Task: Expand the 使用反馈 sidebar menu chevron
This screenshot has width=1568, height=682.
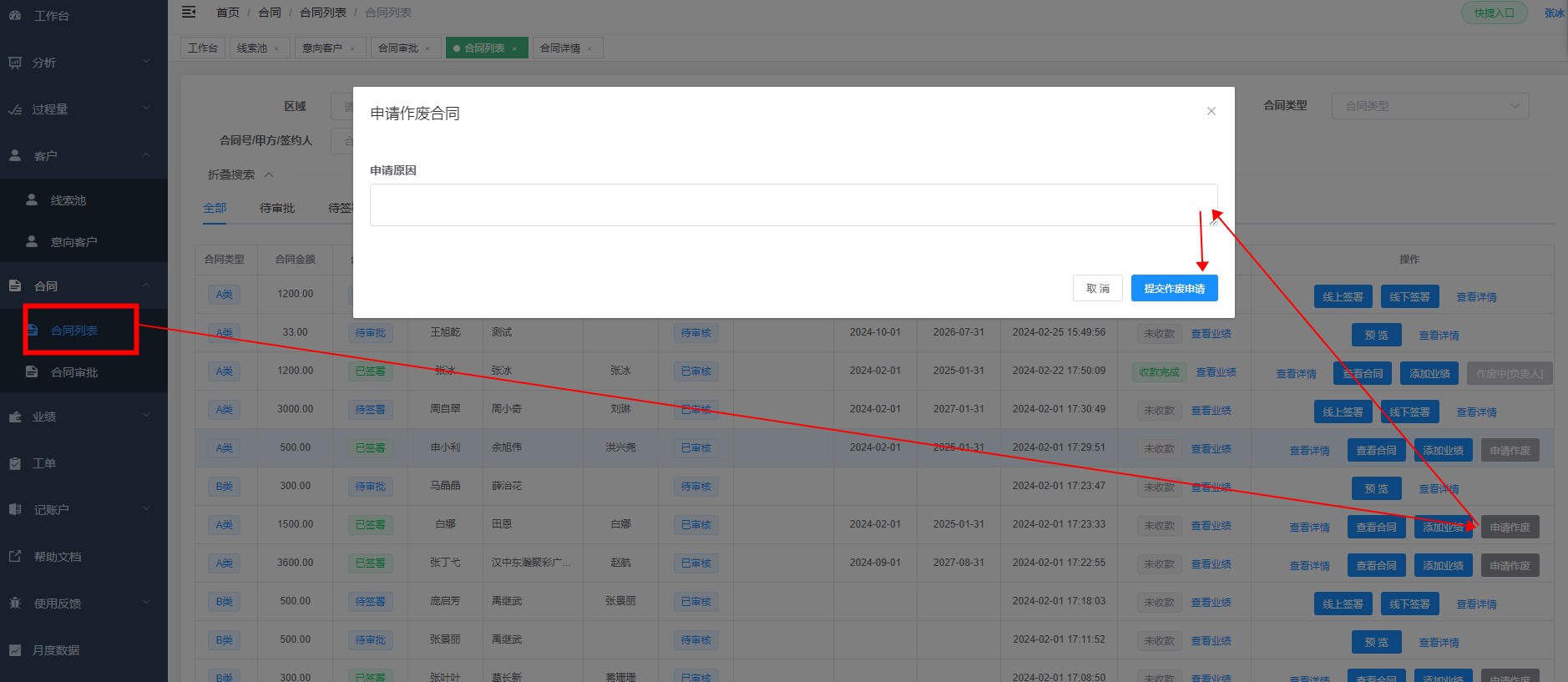Action: (146, 602)
